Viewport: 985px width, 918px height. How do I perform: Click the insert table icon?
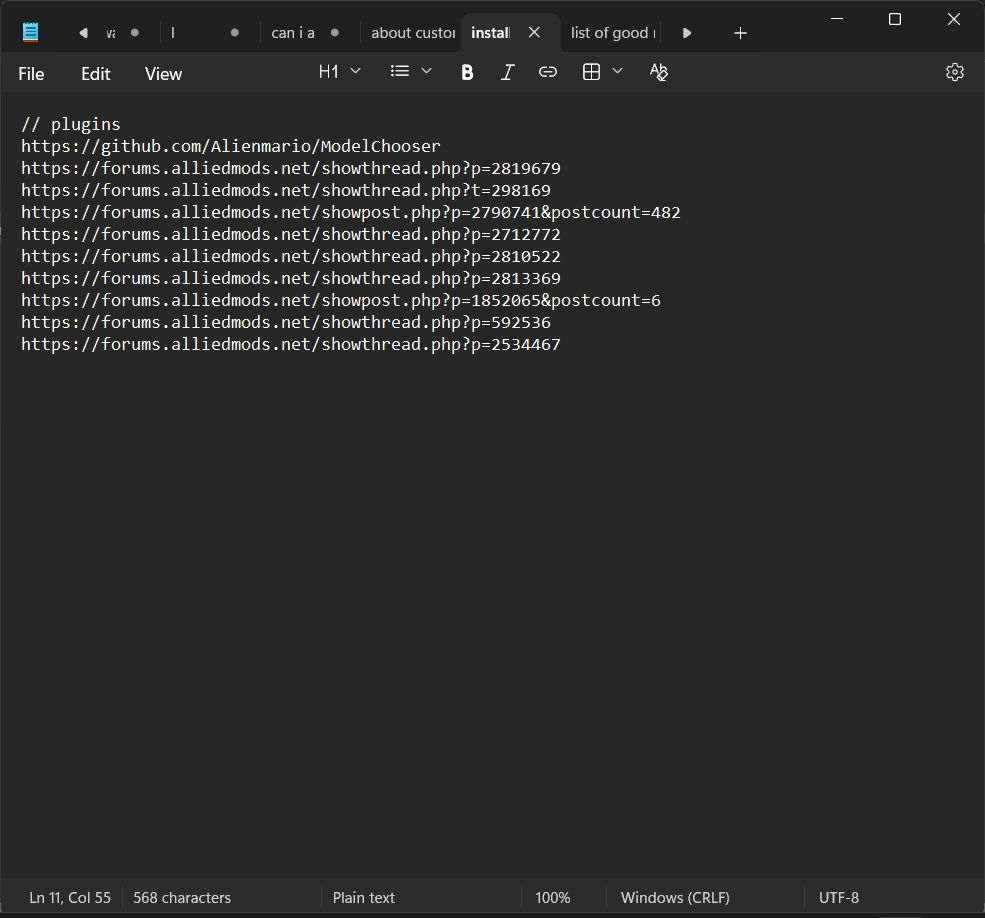pyautogui.click(x=591, y=72)
